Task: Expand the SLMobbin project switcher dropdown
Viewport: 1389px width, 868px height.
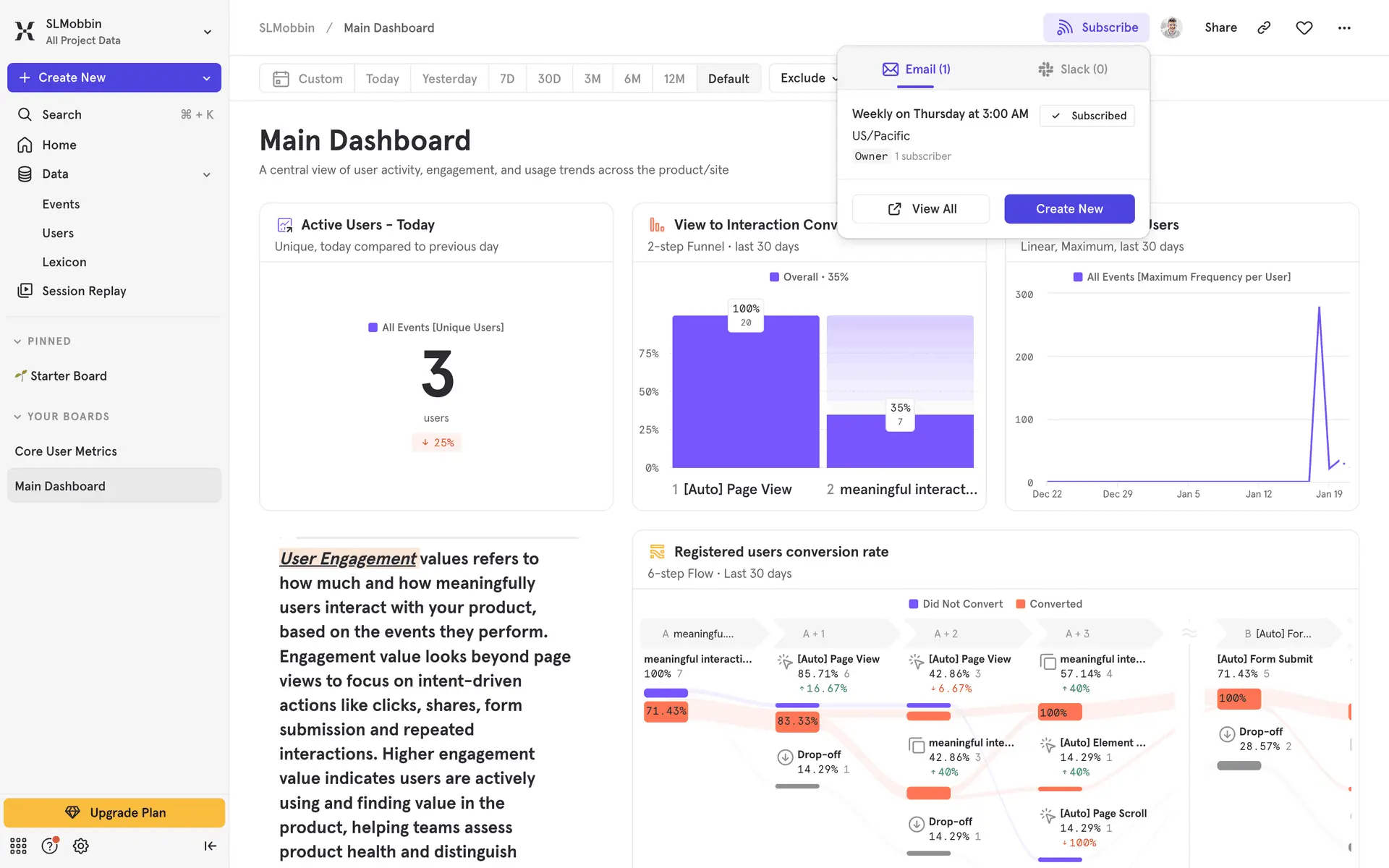Action: click(x=208, y=32)
